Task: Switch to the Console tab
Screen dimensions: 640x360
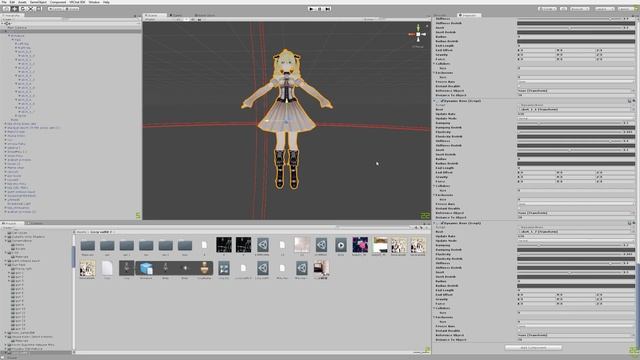Action: click(x=36, y=223)
